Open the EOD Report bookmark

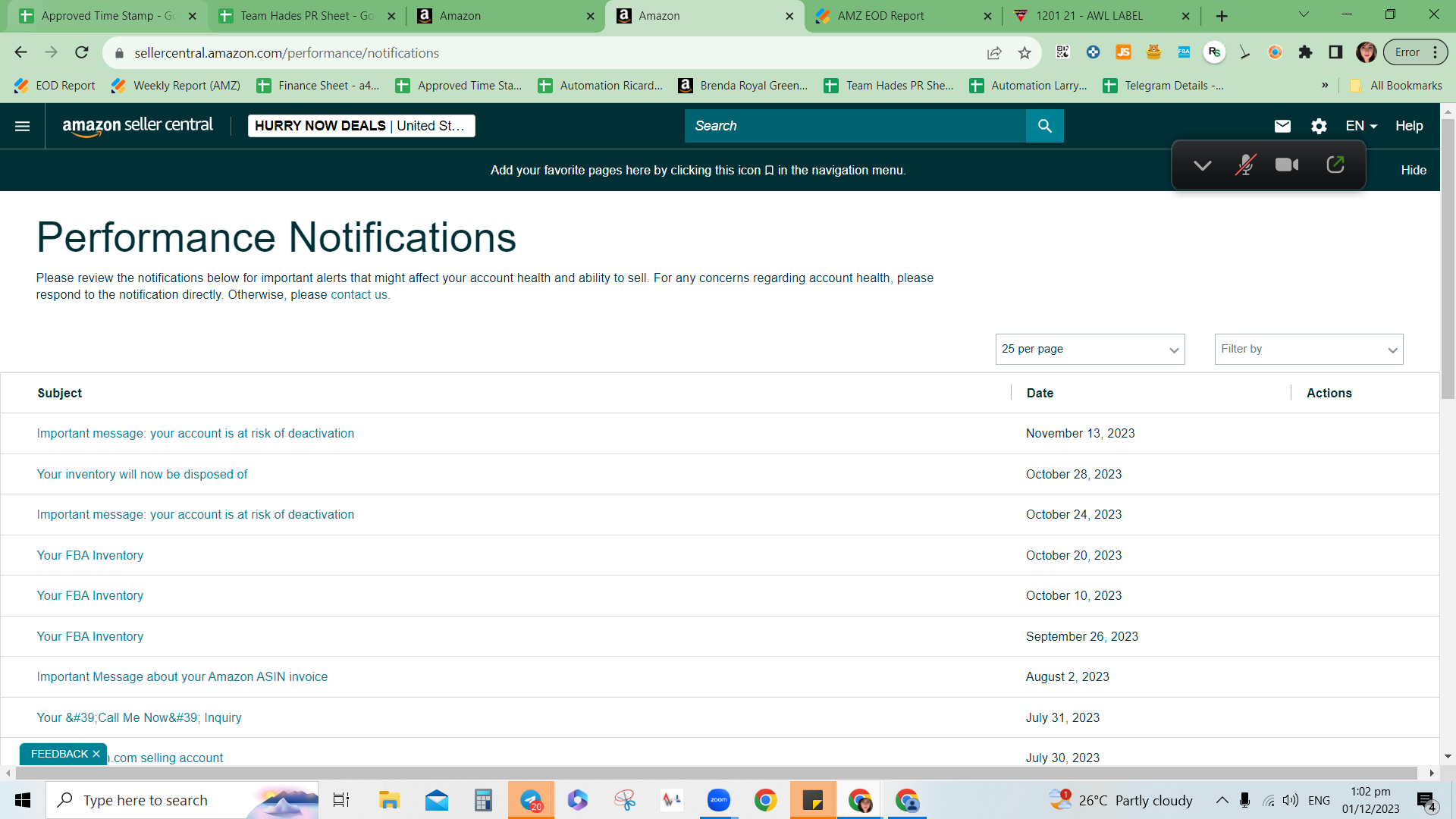(55, 86)
